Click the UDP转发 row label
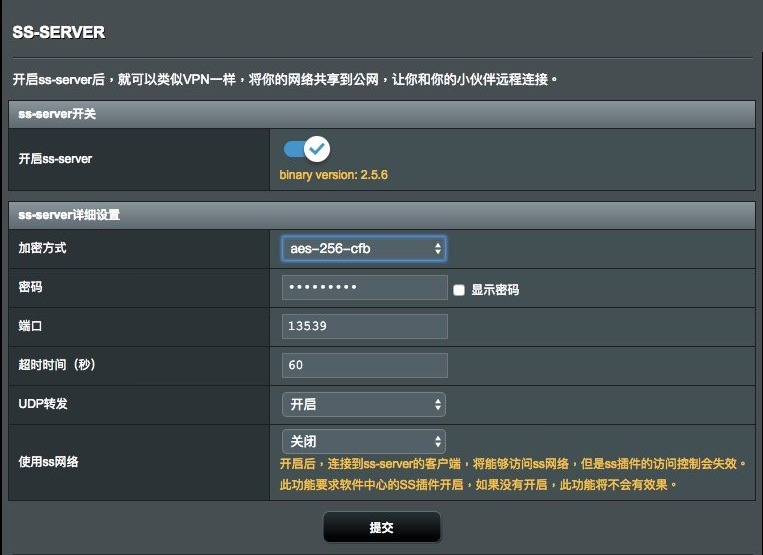The width and height of the screenshot is (763, 555). pyautogui.click(x=43, y=404)
